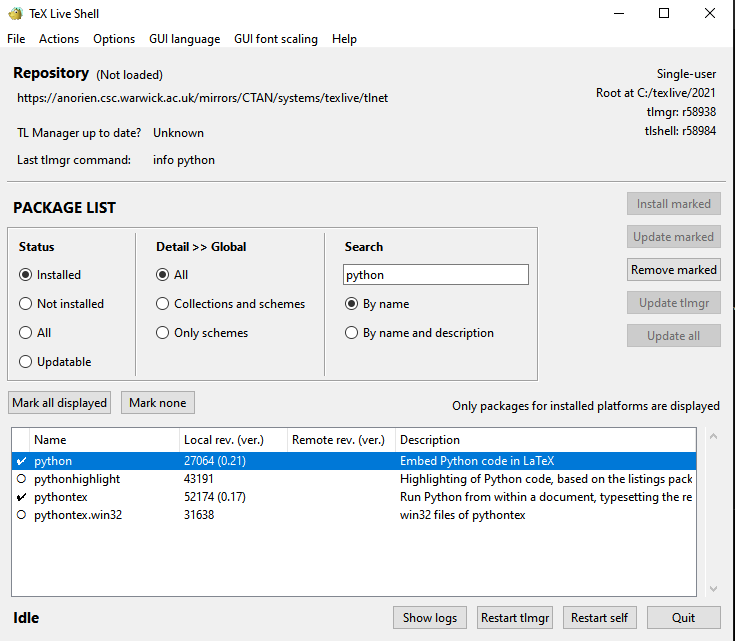Click package list scrollbar down arrow
The image size is (735, 641).
tap(713, 588)
